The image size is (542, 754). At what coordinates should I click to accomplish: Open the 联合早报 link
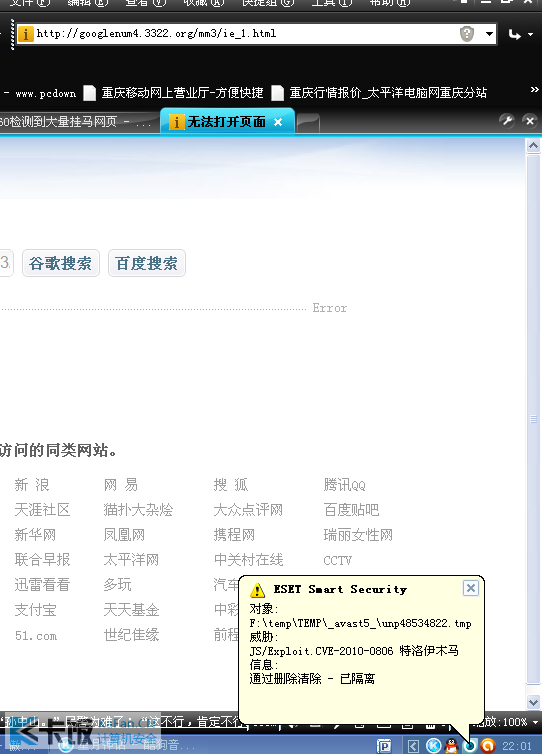(x=42, y=560)
